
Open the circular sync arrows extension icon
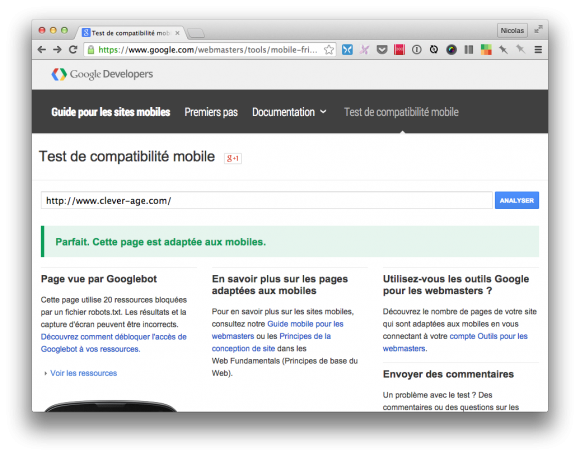pos(434,50)
